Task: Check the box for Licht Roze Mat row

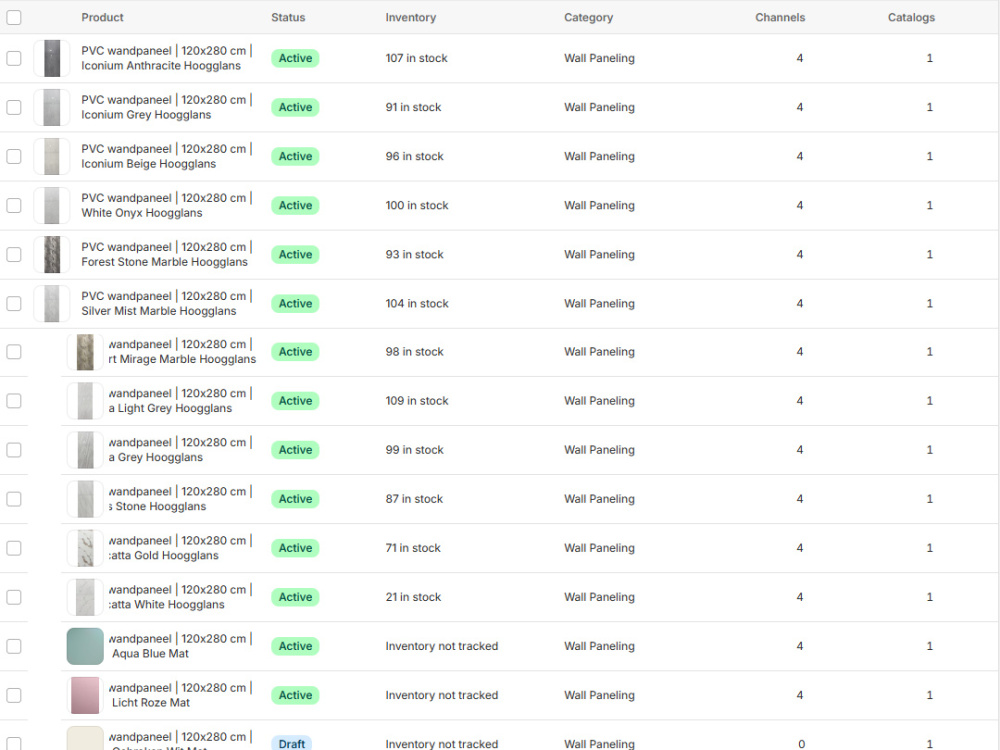Action: tap(14, 695)
